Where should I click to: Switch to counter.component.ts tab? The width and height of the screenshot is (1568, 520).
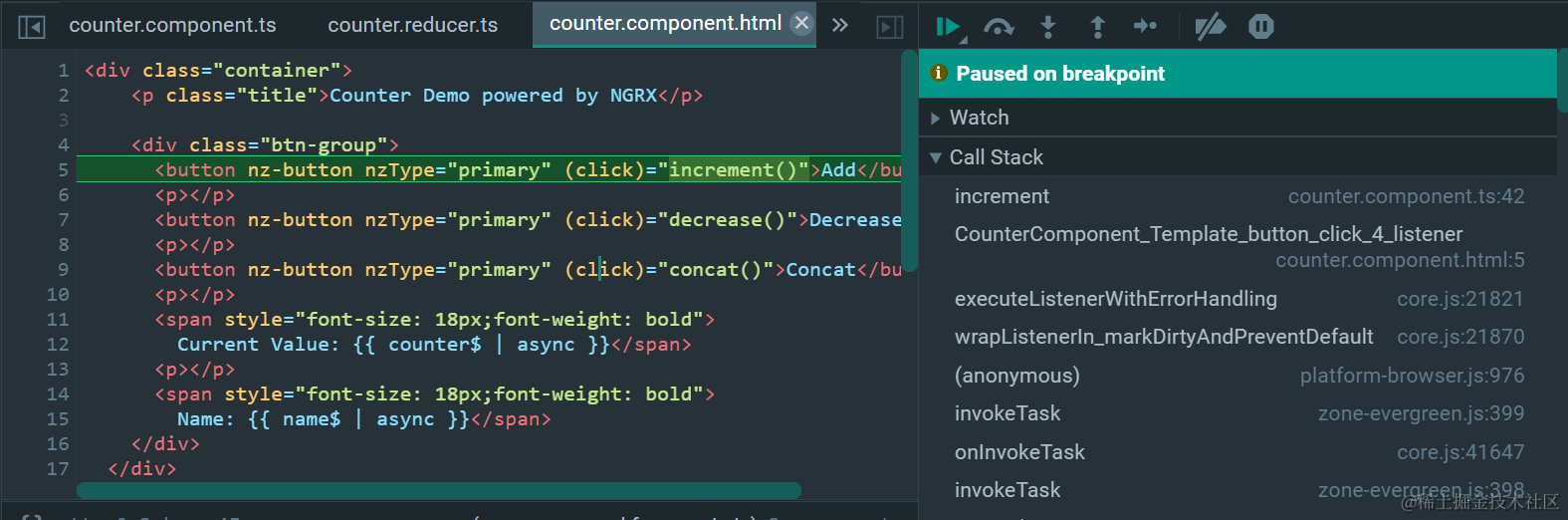(173, 25)
